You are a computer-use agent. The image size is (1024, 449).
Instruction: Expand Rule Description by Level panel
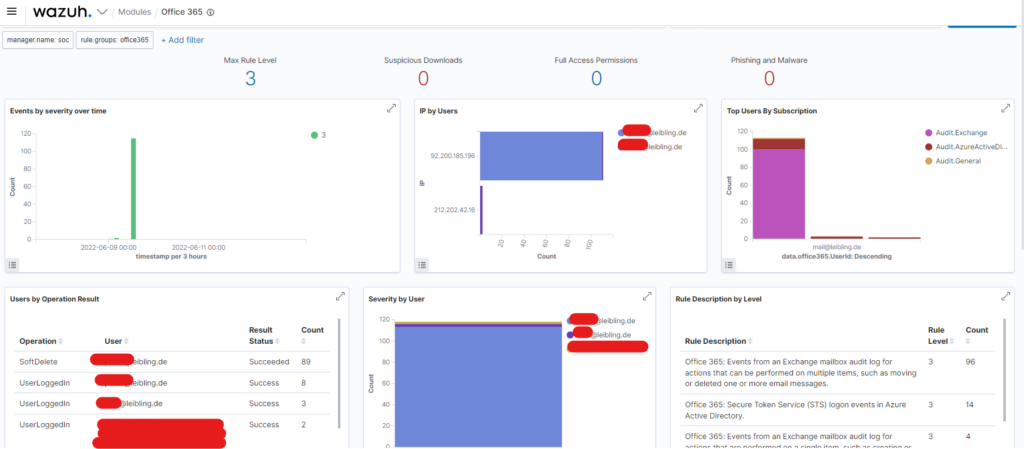click(x=1005, y=296)
